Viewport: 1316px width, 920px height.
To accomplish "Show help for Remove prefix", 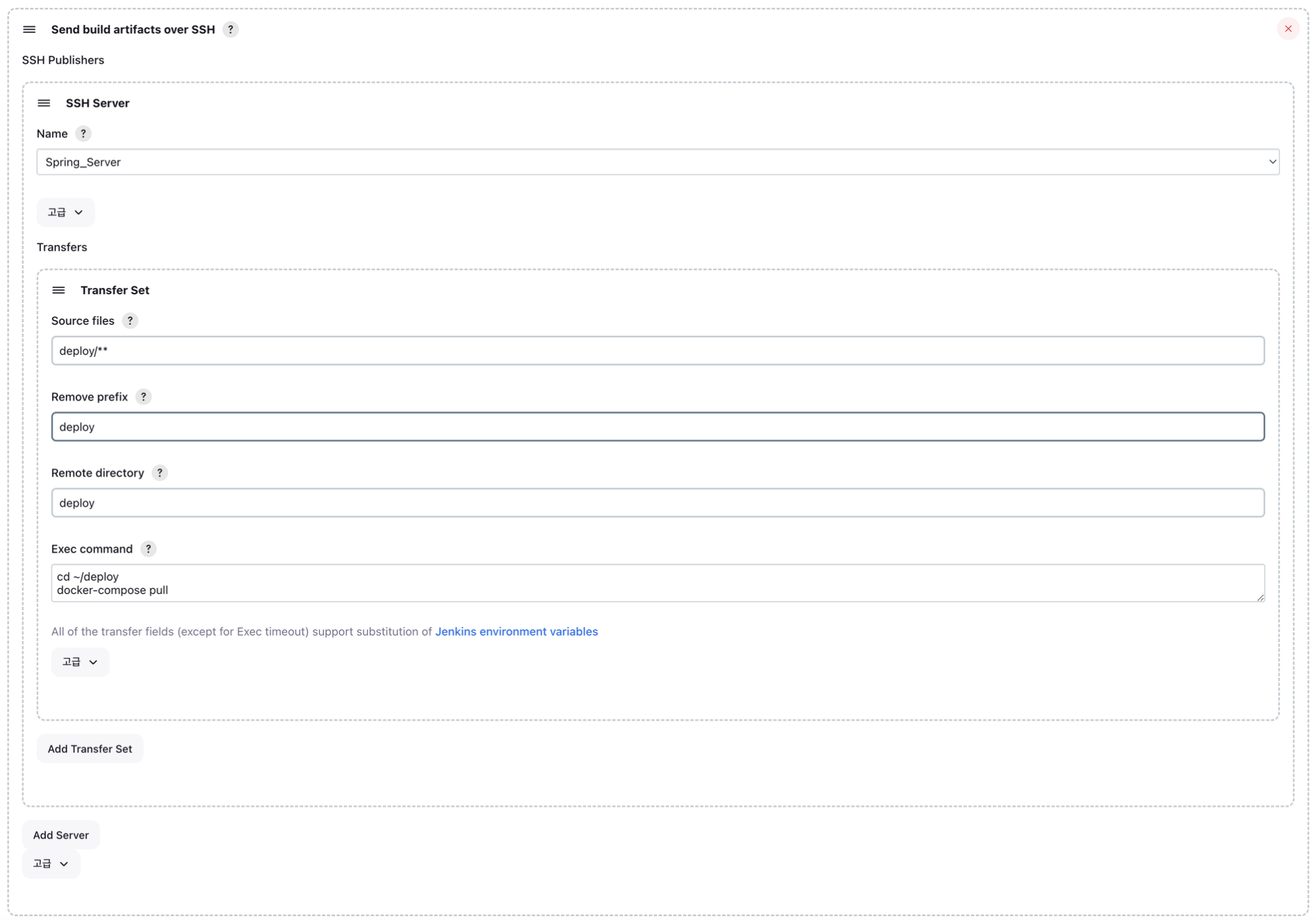I will pyautogui.click(x=143, y=397).
